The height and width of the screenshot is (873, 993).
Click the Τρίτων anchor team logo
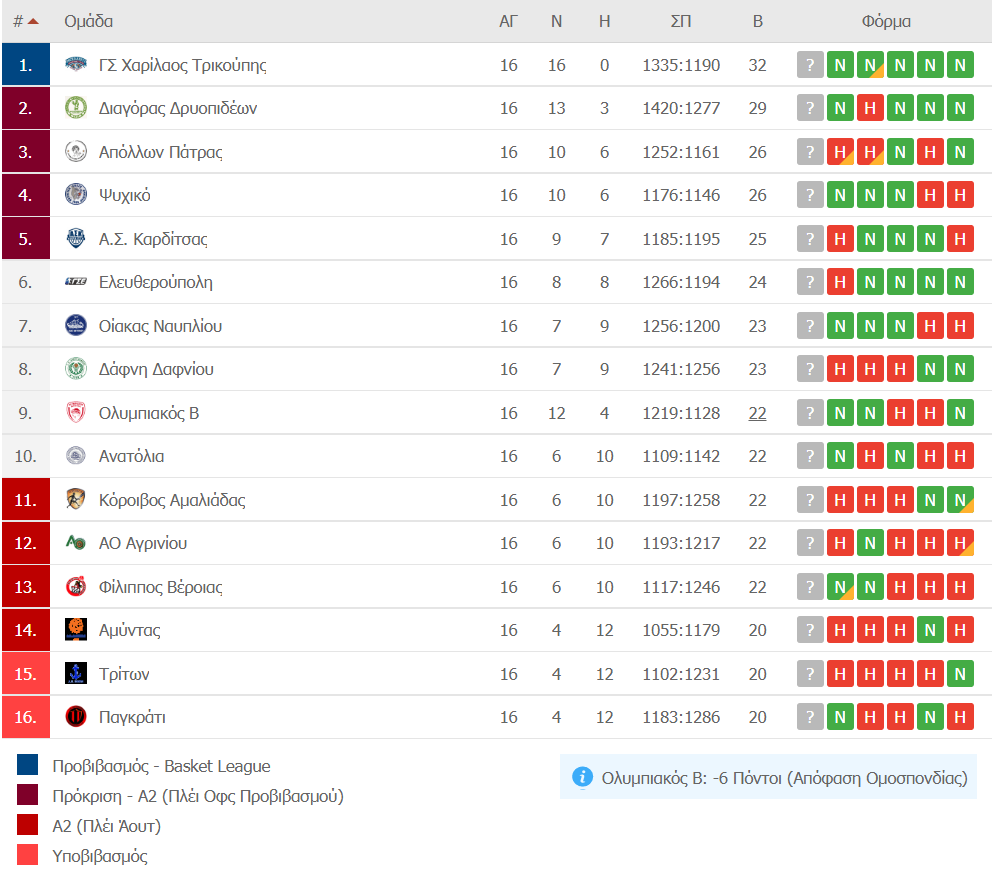click(x=76, y=674)
